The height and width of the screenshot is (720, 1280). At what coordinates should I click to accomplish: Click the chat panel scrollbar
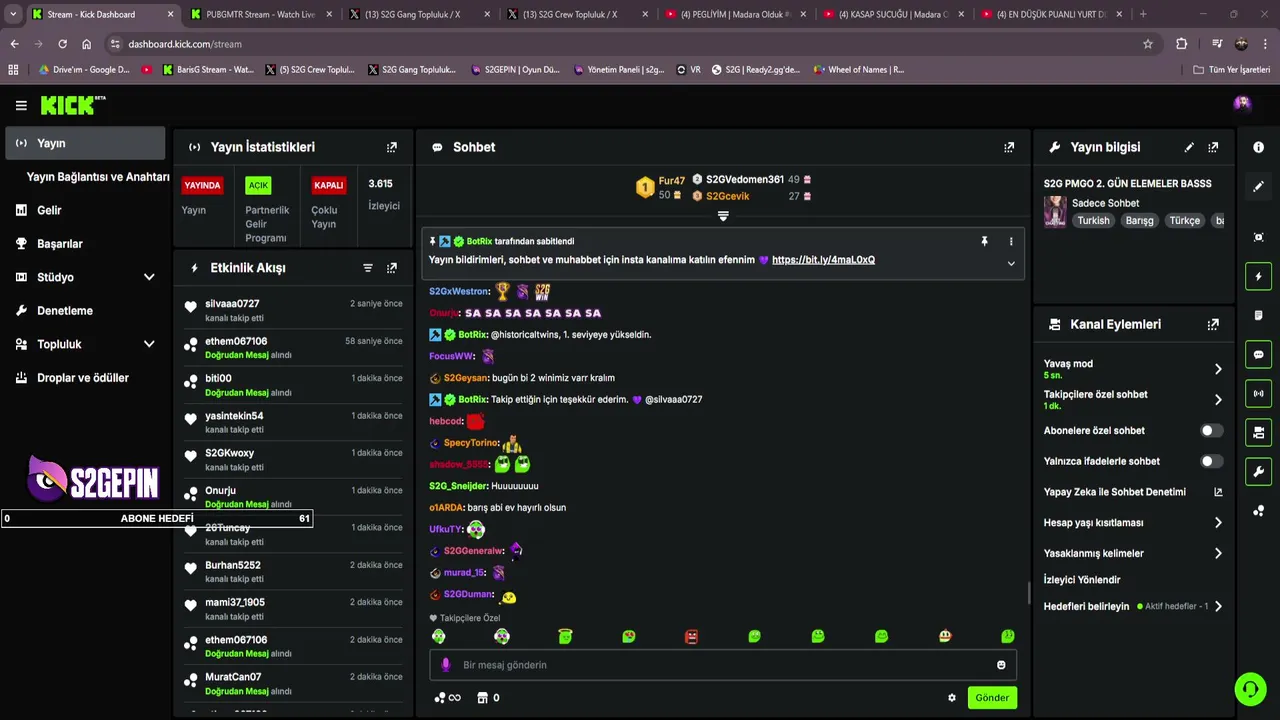(1029, 593)
